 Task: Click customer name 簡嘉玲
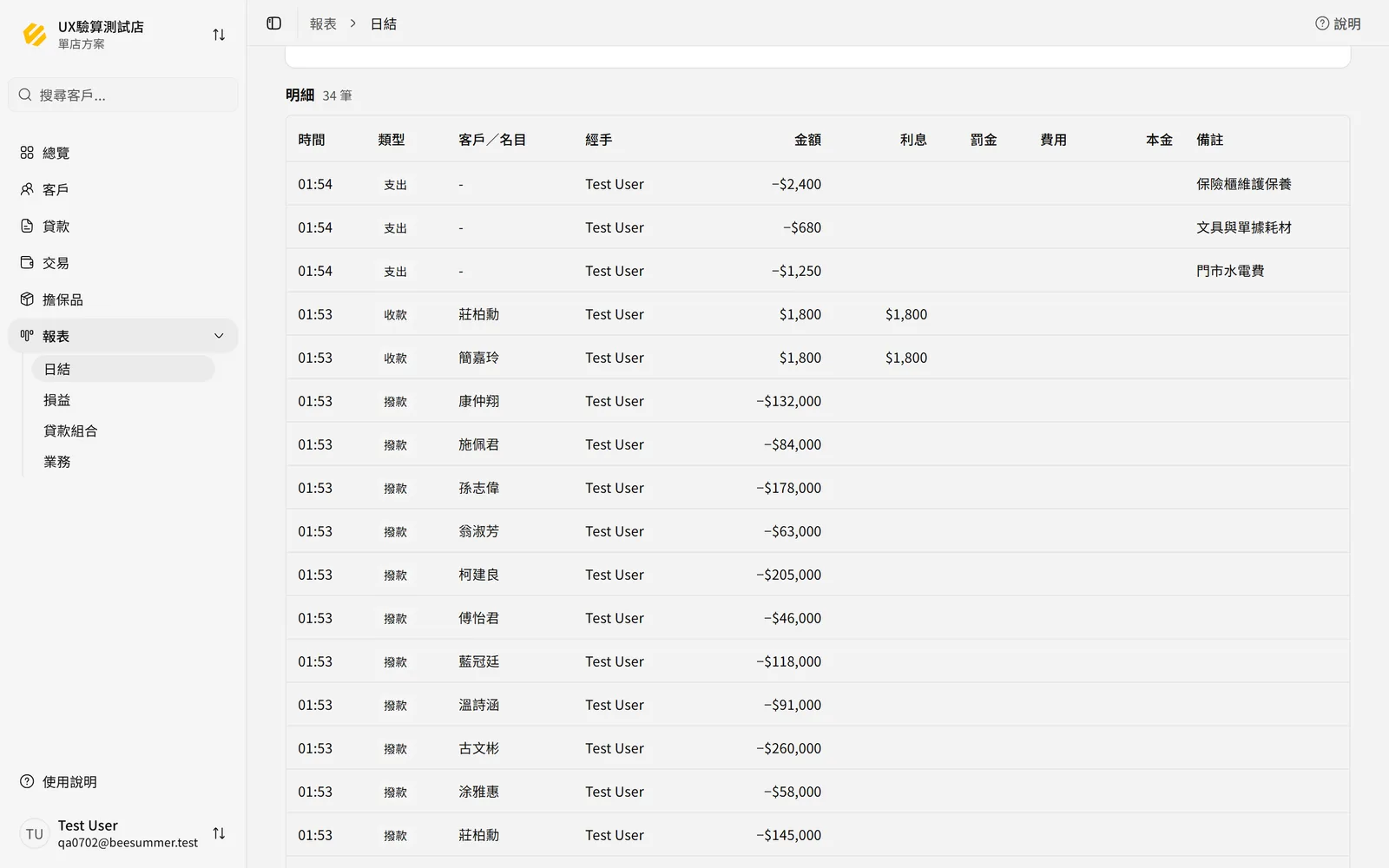tap(479, 358)
